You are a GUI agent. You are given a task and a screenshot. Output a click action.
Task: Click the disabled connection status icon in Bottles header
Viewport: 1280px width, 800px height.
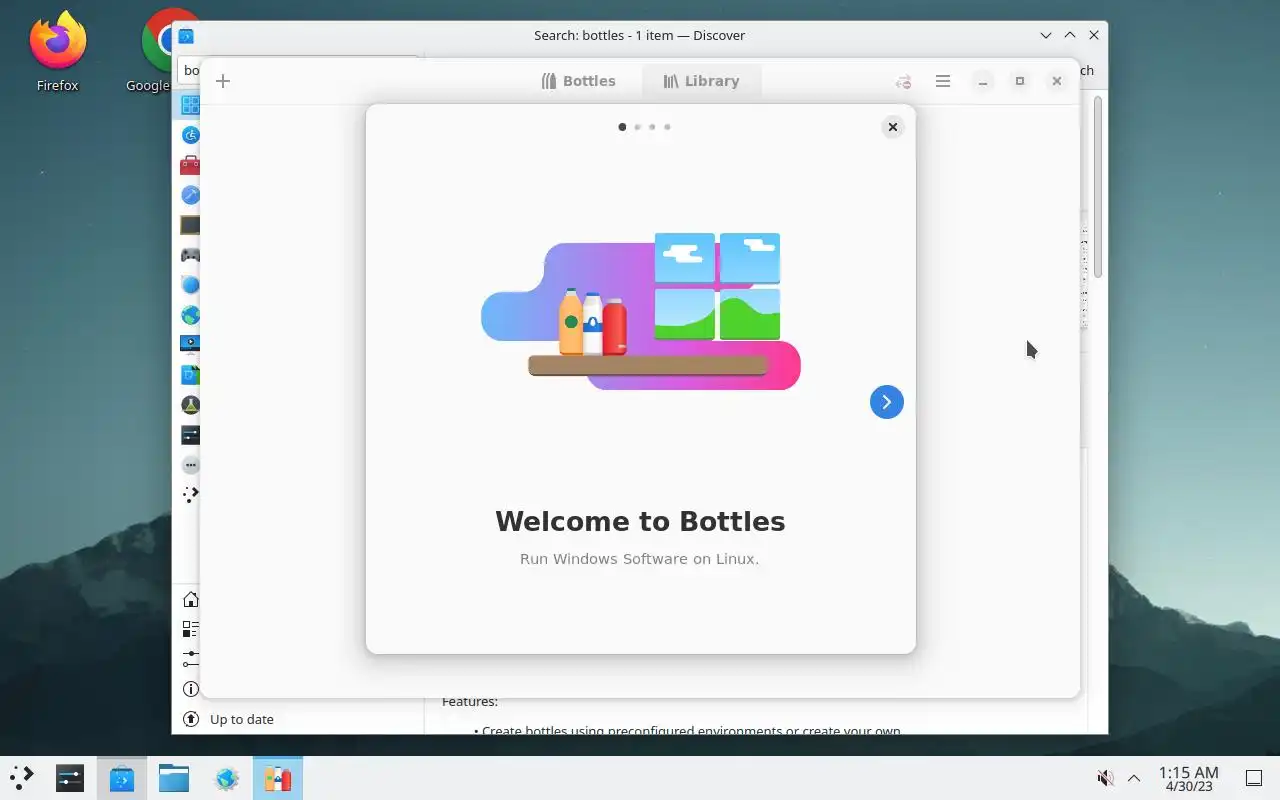[903, 82]
